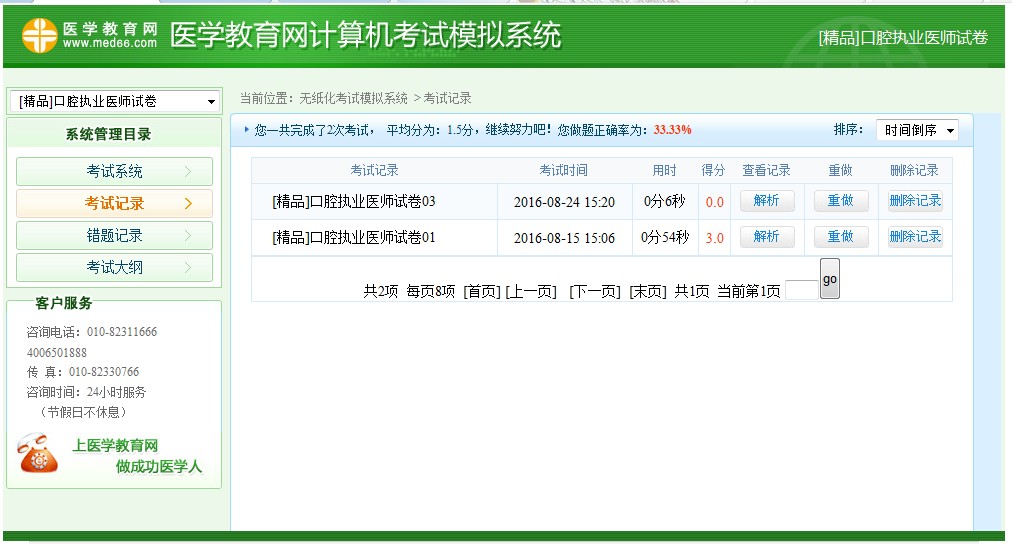The height and width of the screenshot is (544, 1012).
Task: Click 解析 for the 试卷03 record
Action: click(766, 201)
